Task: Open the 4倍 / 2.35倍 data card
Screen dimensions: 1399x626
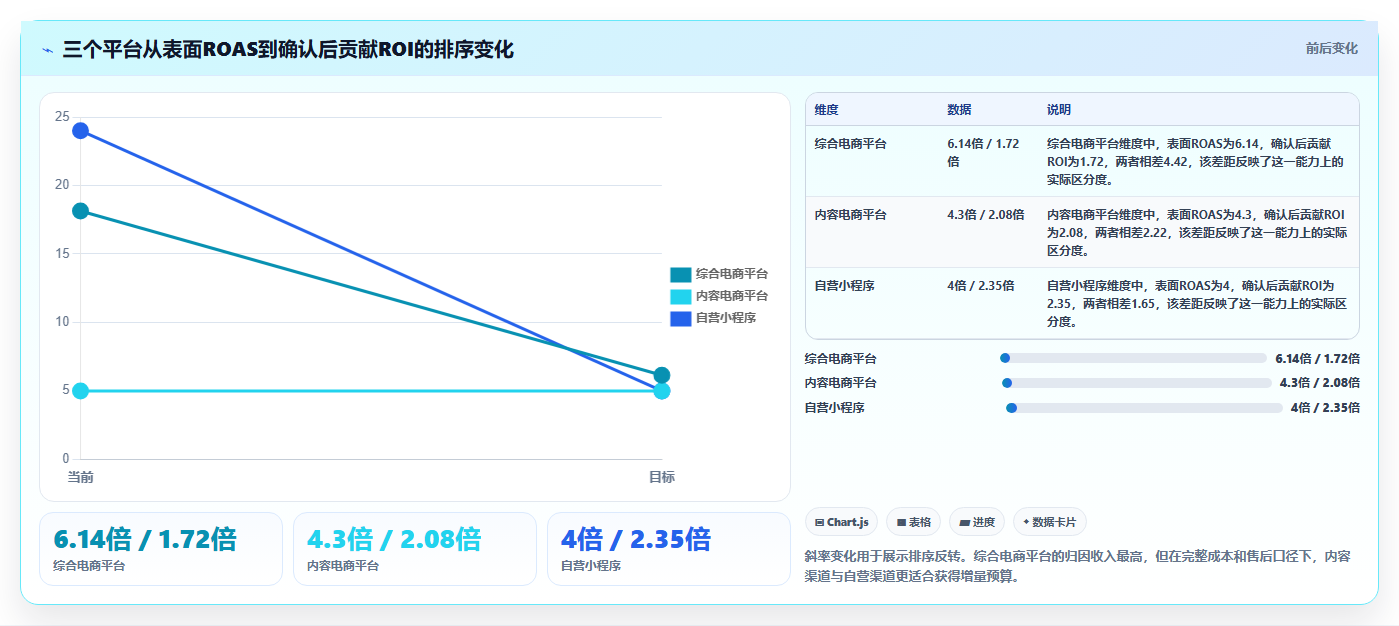Action: tap(669, 549)
